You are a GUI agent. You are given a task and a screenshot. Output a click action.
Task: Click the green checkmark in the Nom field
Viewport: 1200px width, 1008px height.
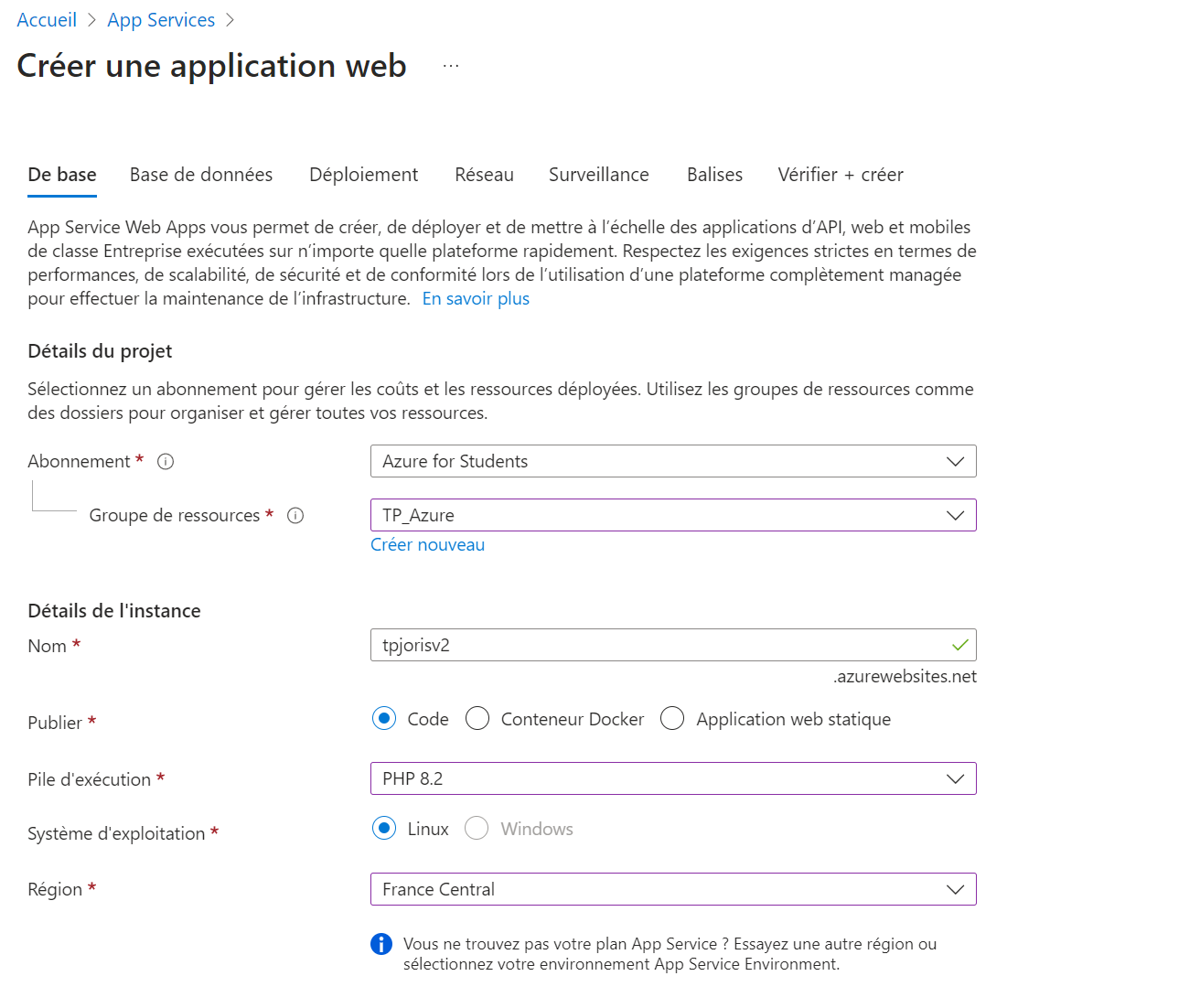(959, 645)
